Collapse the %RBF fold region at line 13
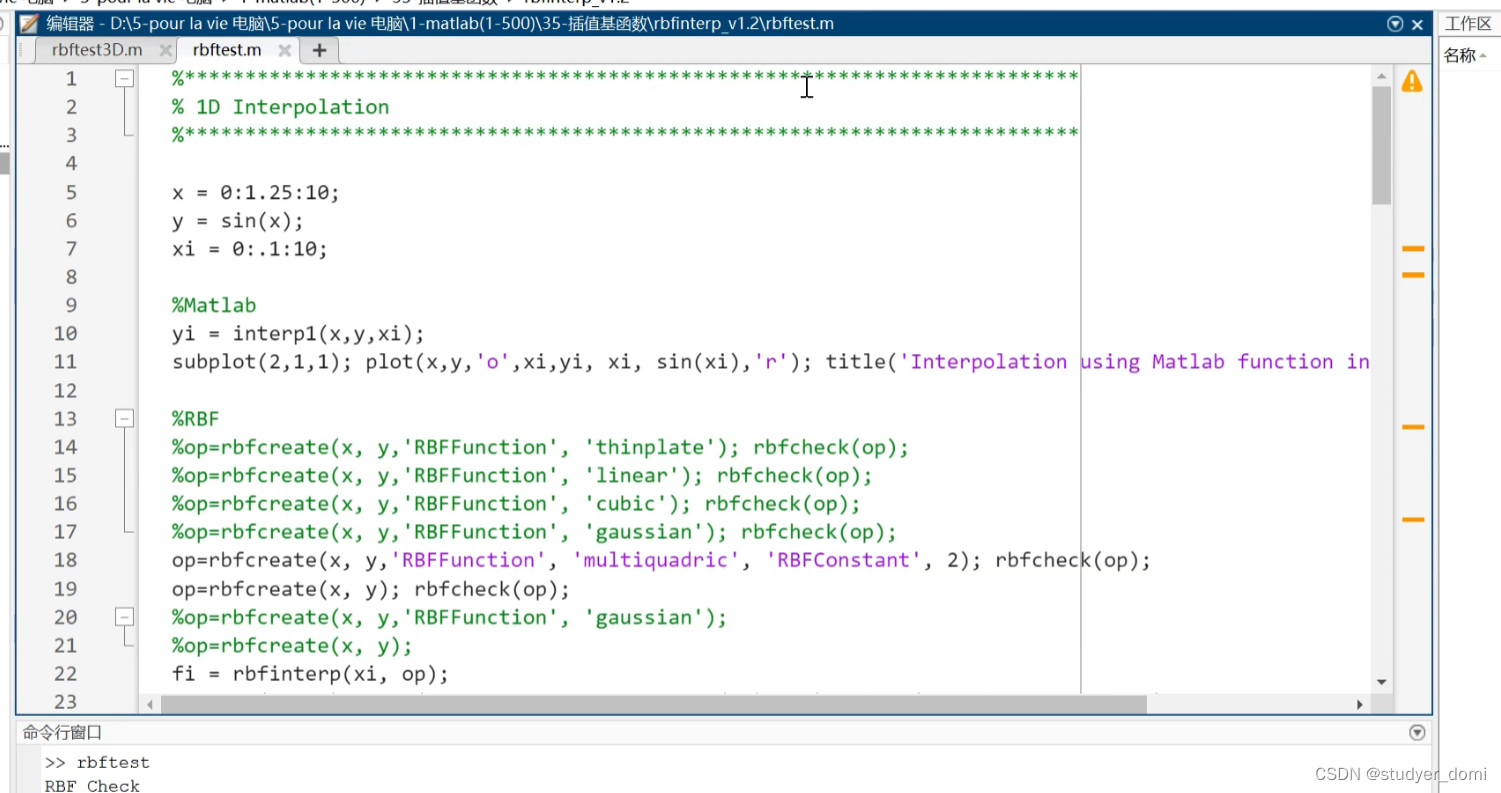Viewport: 1501px width, 793px height. pos(124,418)
